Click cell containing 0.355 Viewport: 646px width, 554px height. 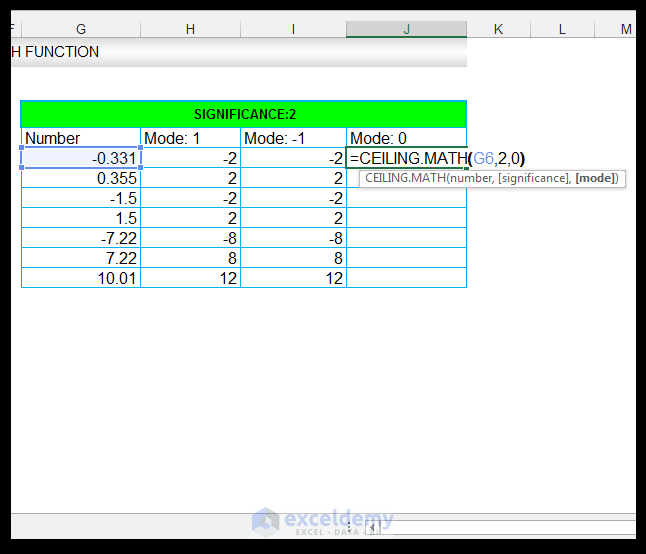pos(81,178)
